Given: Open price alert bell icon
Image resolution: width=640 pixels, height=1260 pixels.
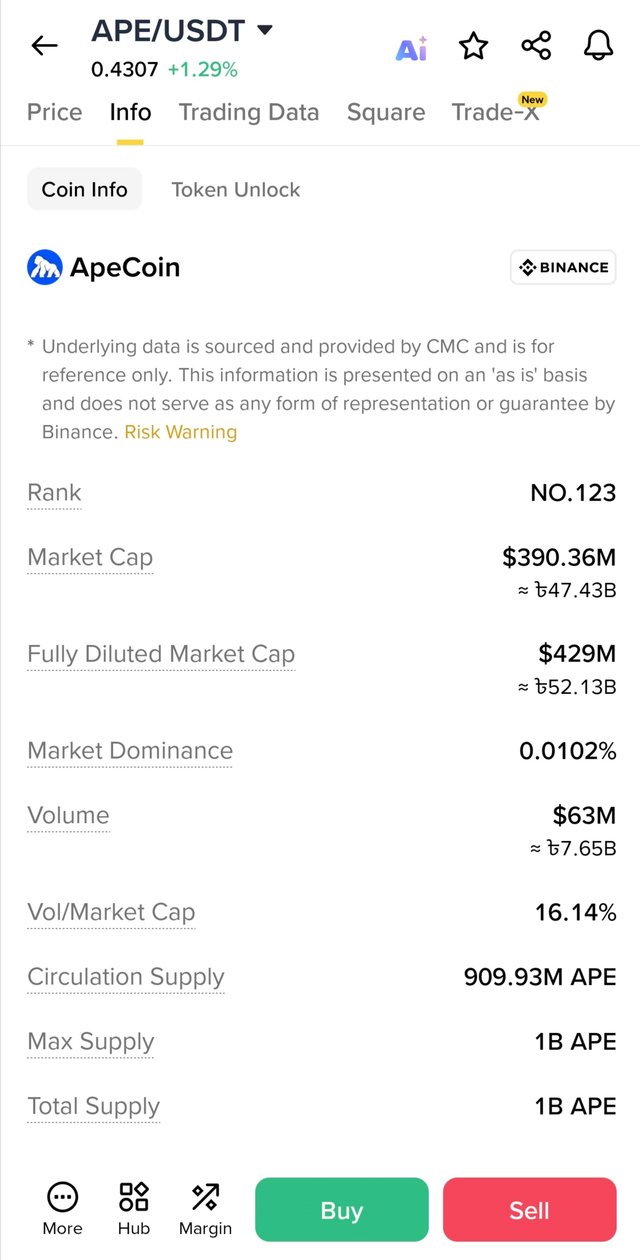Looking at the screenshot, I should [x=598, y=45].
